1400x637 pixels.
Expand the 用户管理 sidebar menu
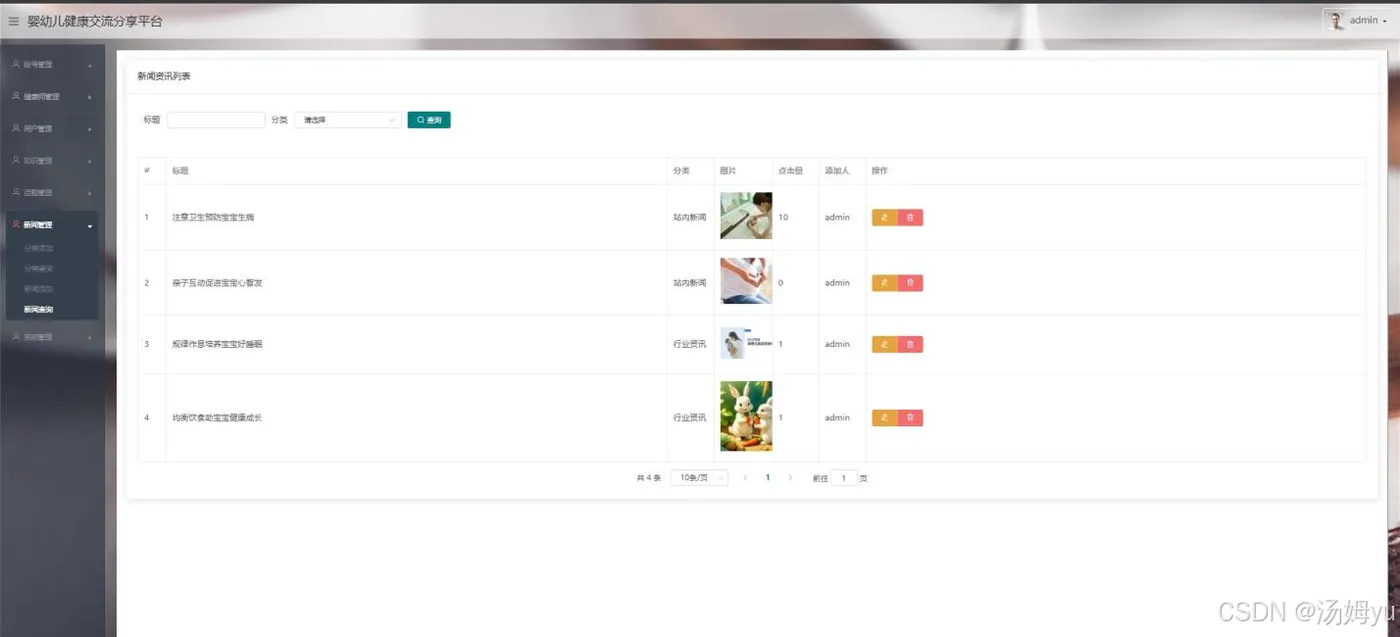pyautogui.click(x=52, y=129)
